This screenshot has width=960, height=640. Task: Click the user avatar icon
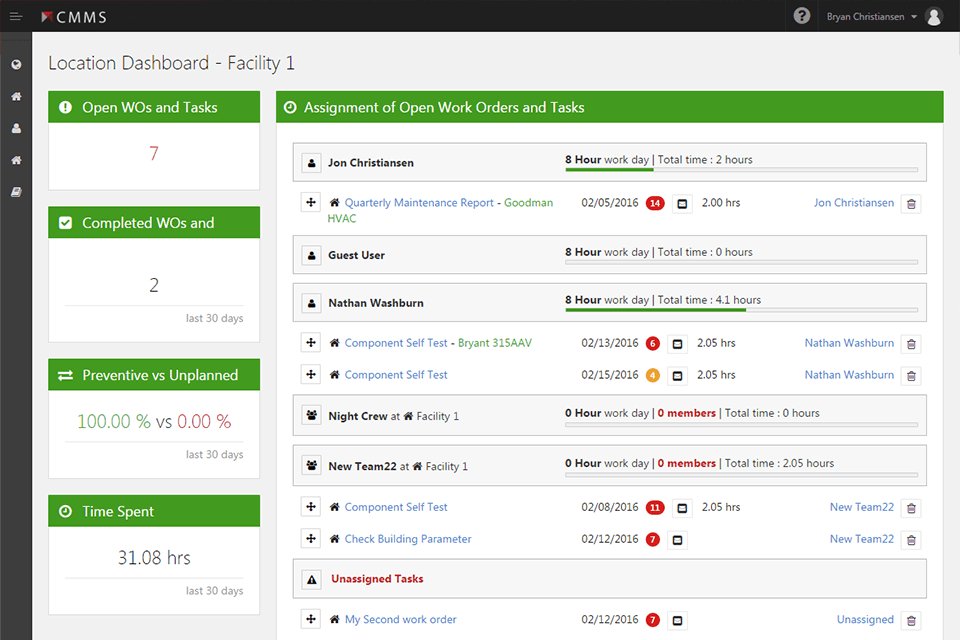point(934,17)
